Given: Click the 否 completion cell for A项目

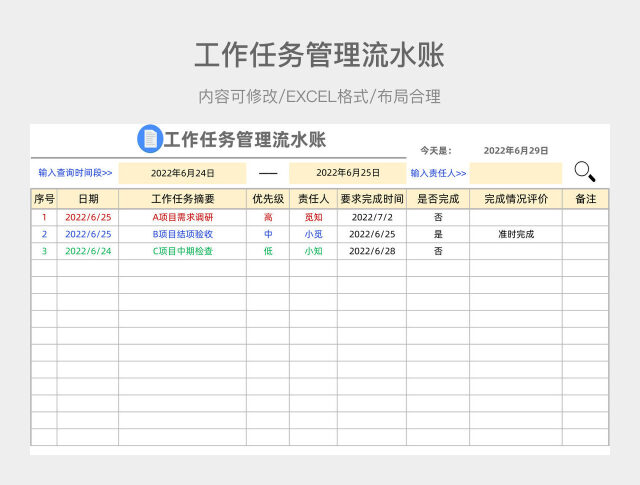Looking at the screenshot, I should point(438,217).
